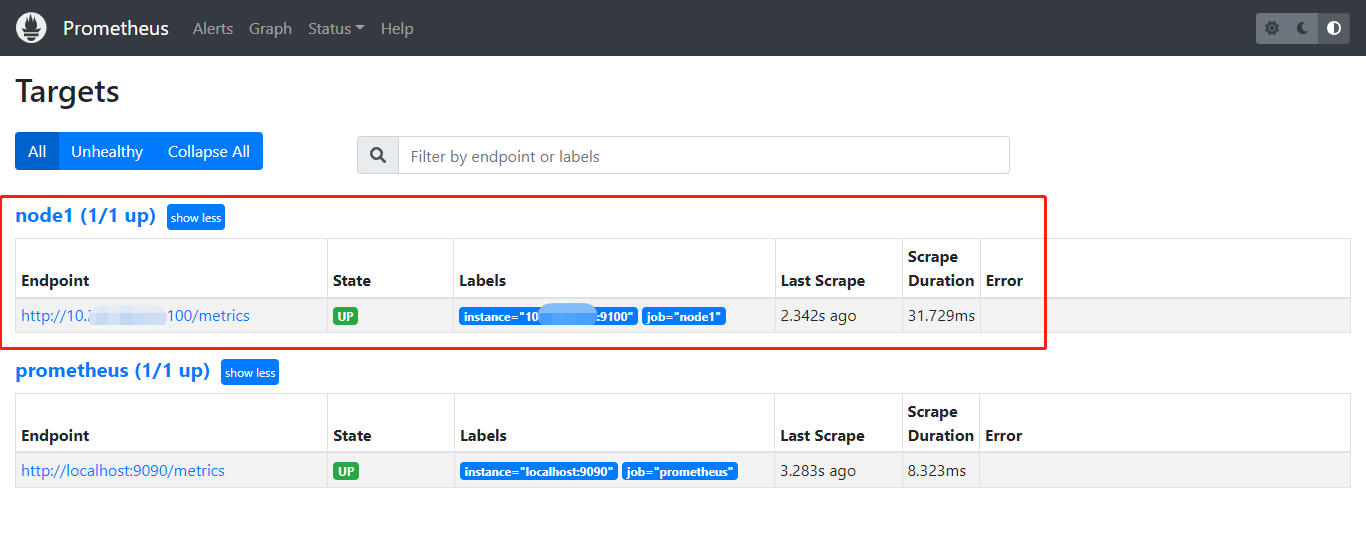Open the Help menu item
This screenshot has width=1366, height=546.
397,28
